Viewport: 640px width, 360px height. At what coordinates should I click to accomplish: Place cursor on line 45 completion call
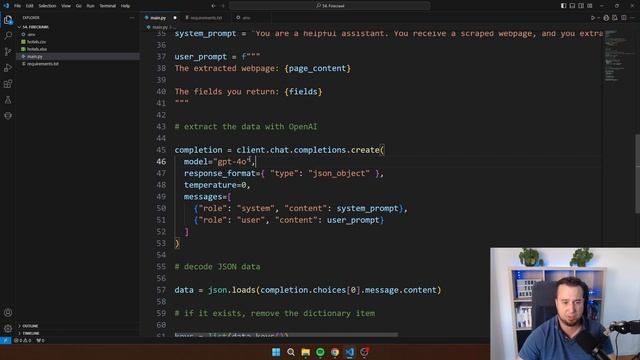tap(279, 150)
